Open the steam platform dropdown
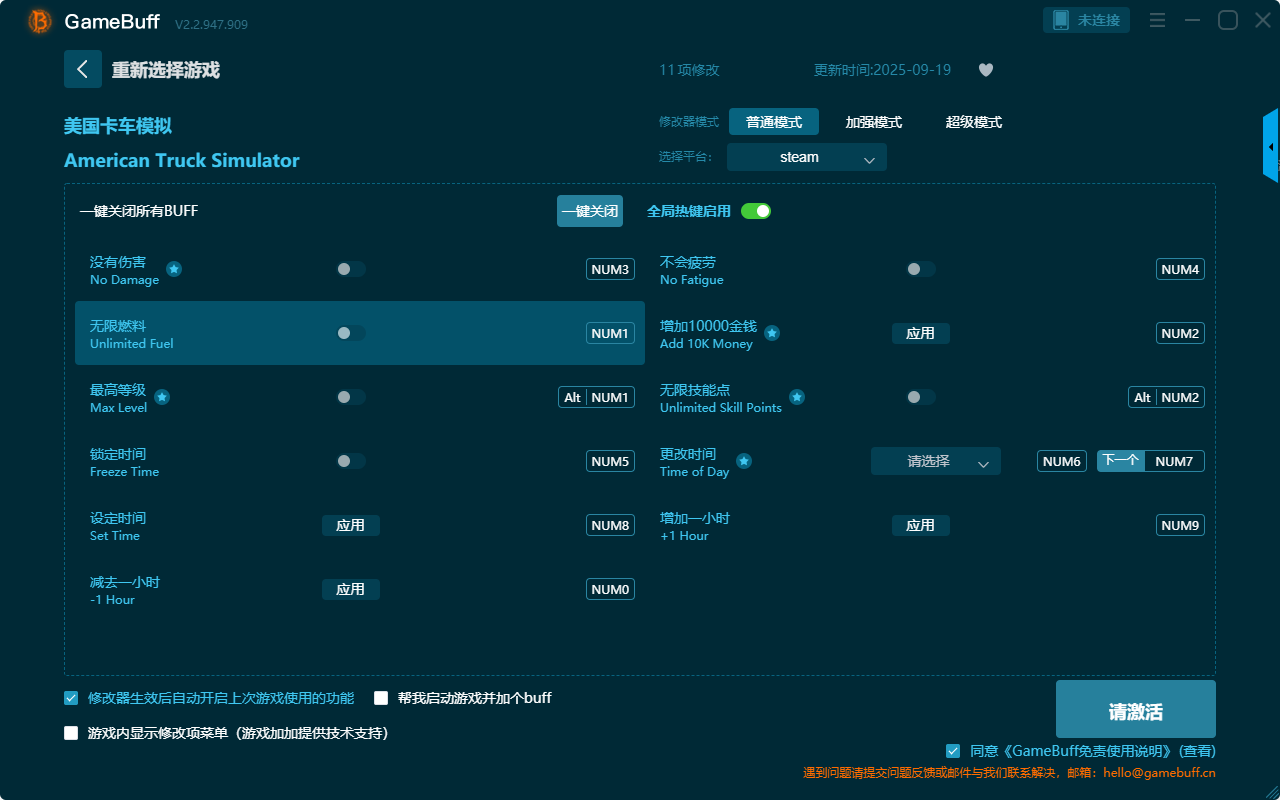1280x800 pixels. click(x=807, y=157)
